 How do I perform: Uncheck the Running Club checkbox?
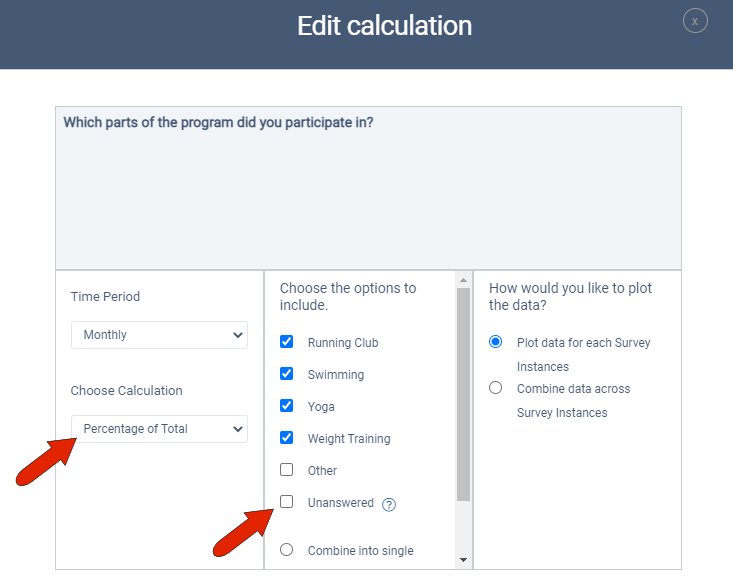point(287,342)
